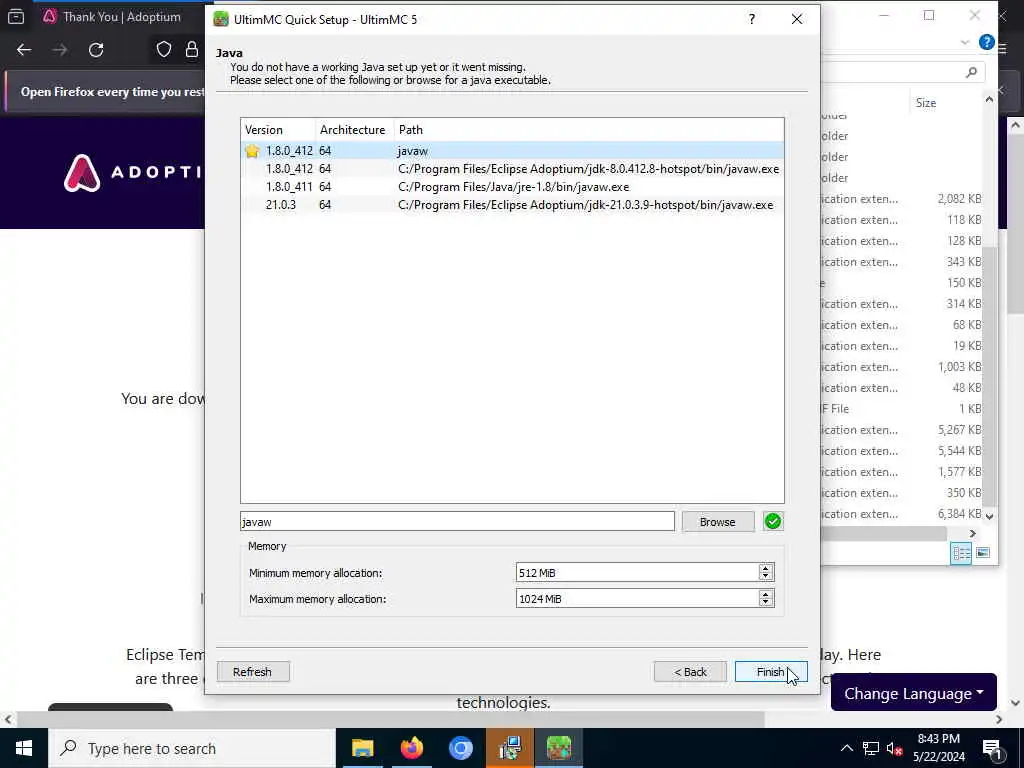Click the Finish button in UltimMC setup
The image size is (1024, 768).
771,671
